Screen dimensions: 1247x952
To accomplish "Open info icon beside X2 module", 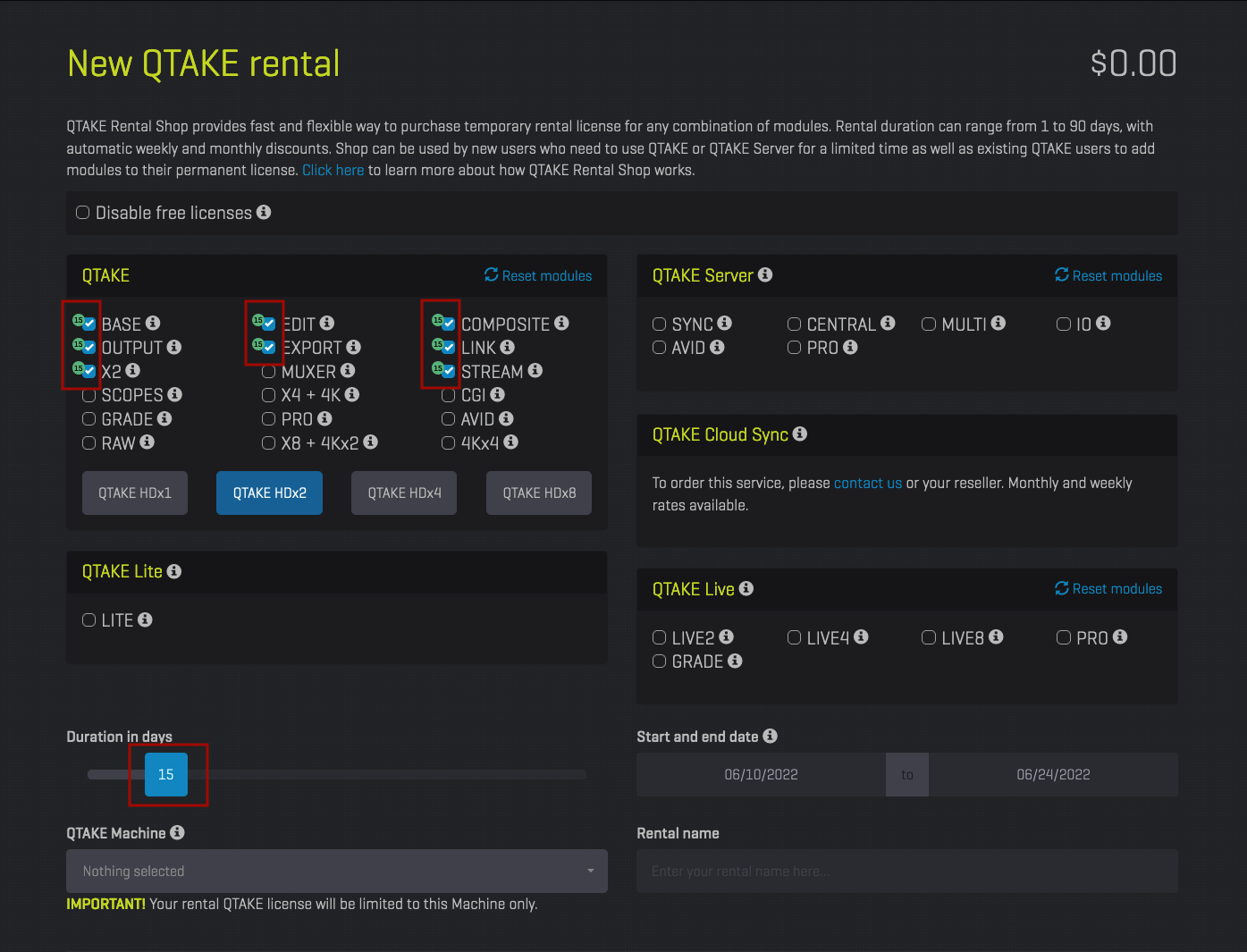I will point(133,370).
